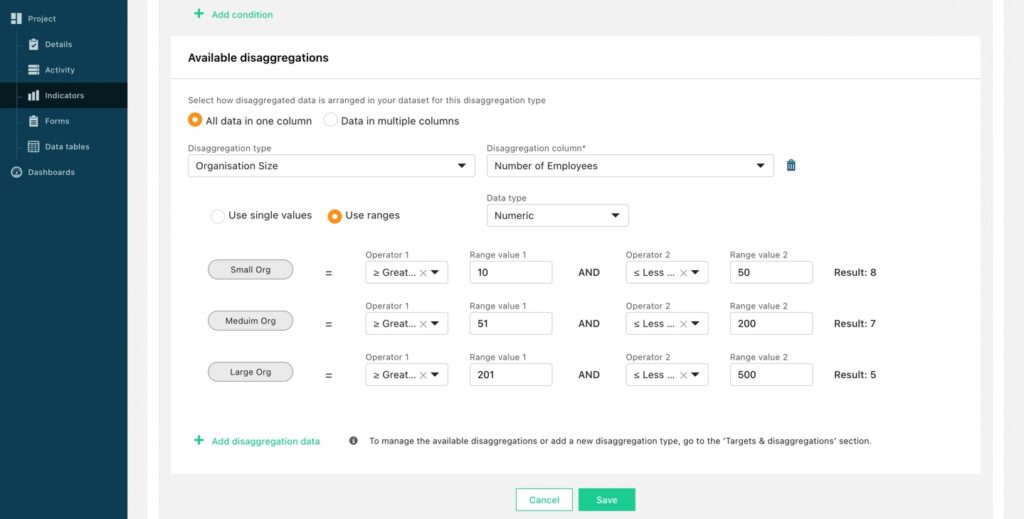Open the Dashboards gauge icon
1024x519 pixels.
(x=16, y=172)
